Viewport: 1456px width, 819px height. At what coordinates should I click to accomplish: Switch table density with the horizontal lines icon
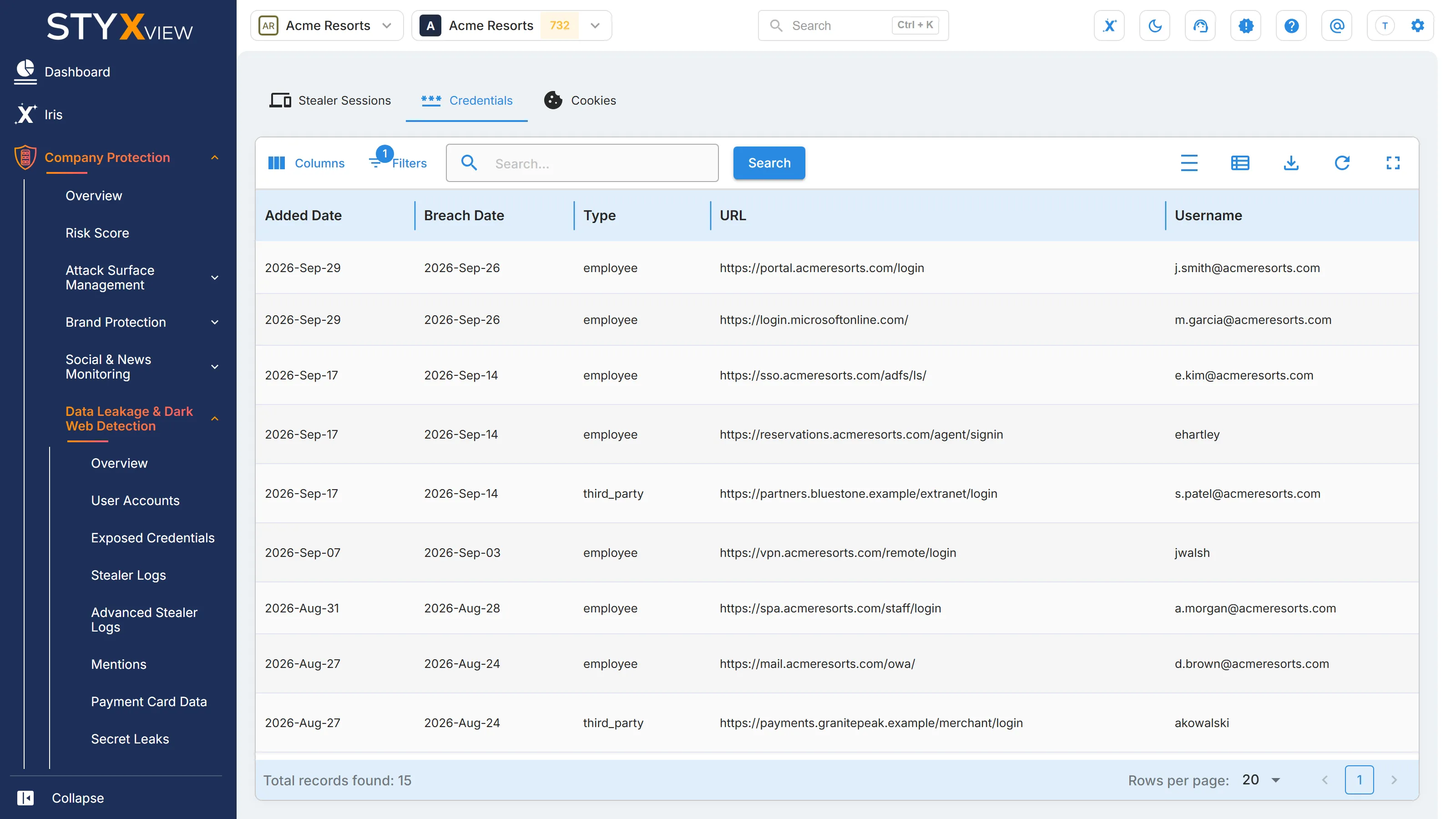(1188, 163)
